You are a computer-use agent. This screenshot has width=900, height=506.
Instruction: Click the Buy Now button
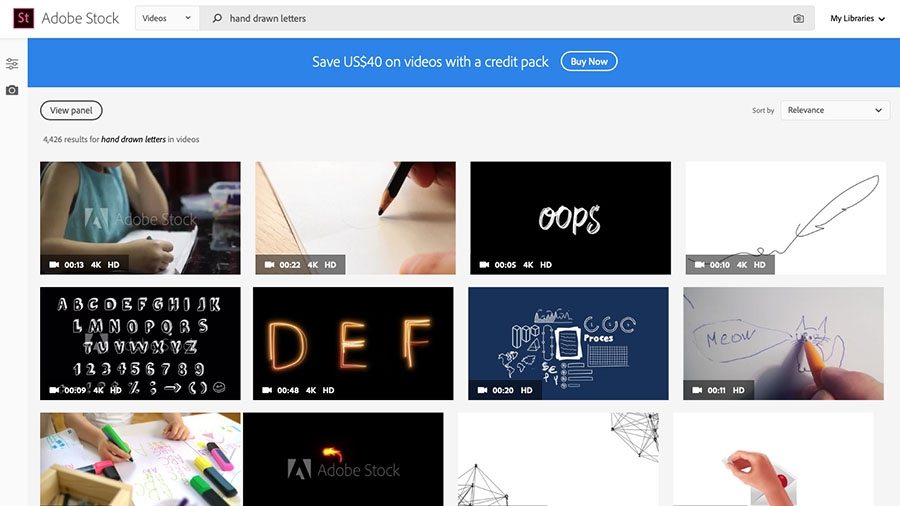(x=589, y=61)
